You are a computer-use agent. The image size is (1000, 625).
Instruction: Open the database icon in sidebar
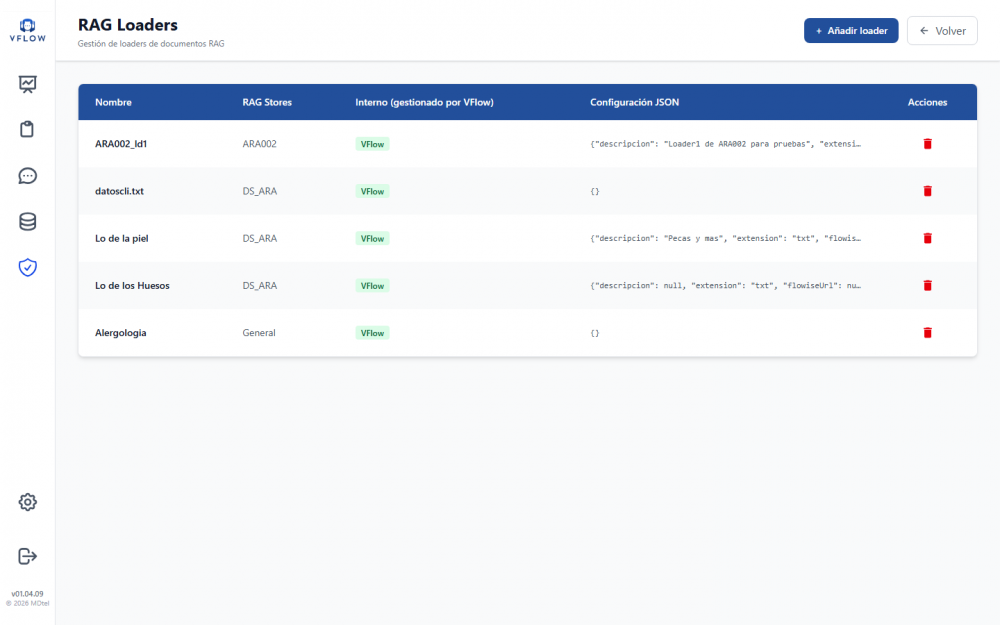tap(27, 222)
